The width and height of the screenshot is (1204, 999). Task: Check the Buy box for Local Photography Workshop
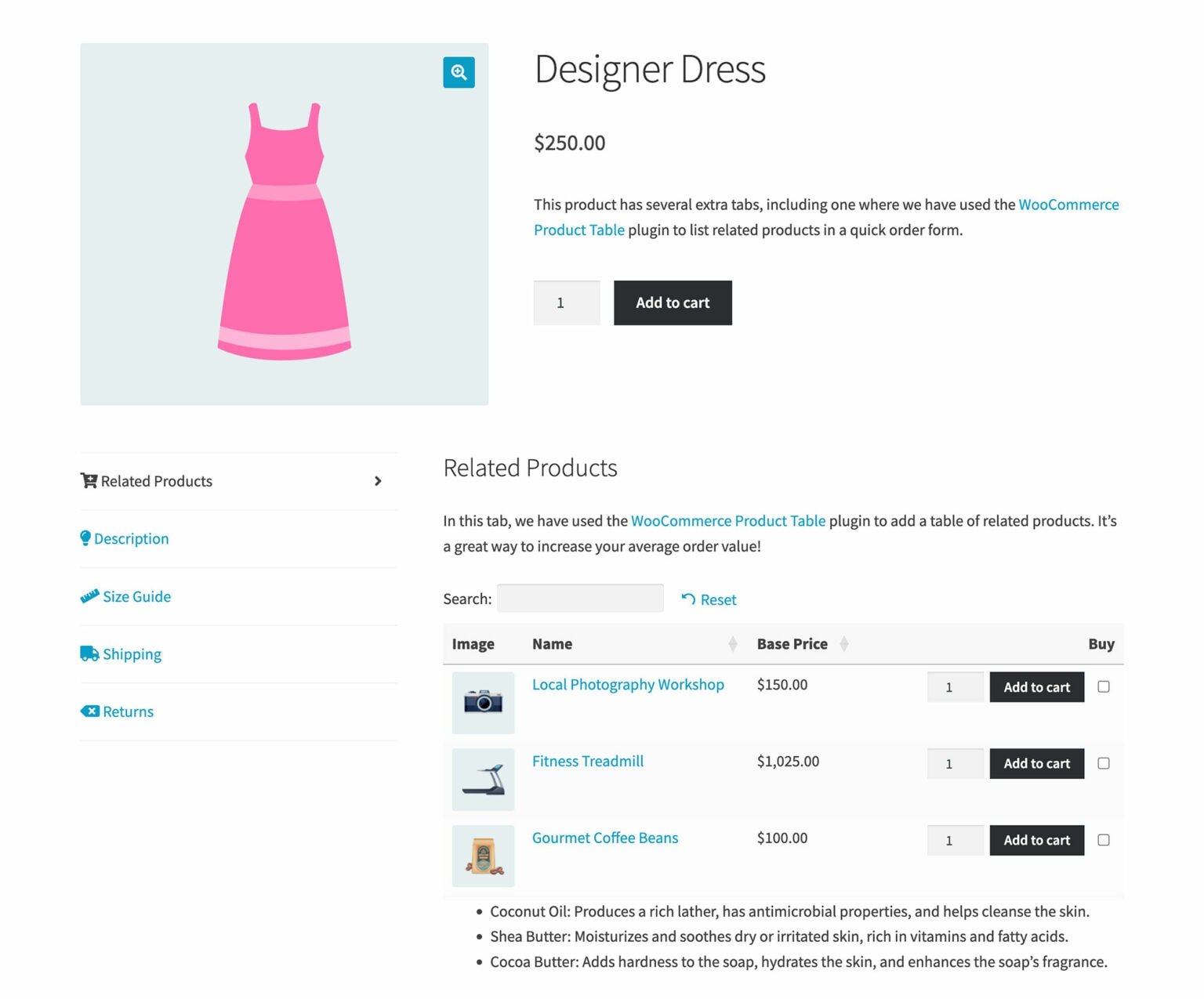[1104, 687]
